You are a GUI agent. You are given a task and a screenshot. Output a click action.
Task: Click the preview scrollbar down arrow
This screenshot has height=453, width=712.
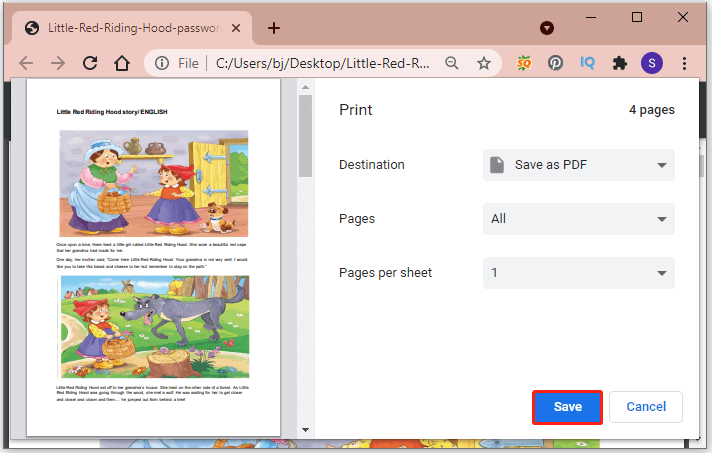(306, 429)
